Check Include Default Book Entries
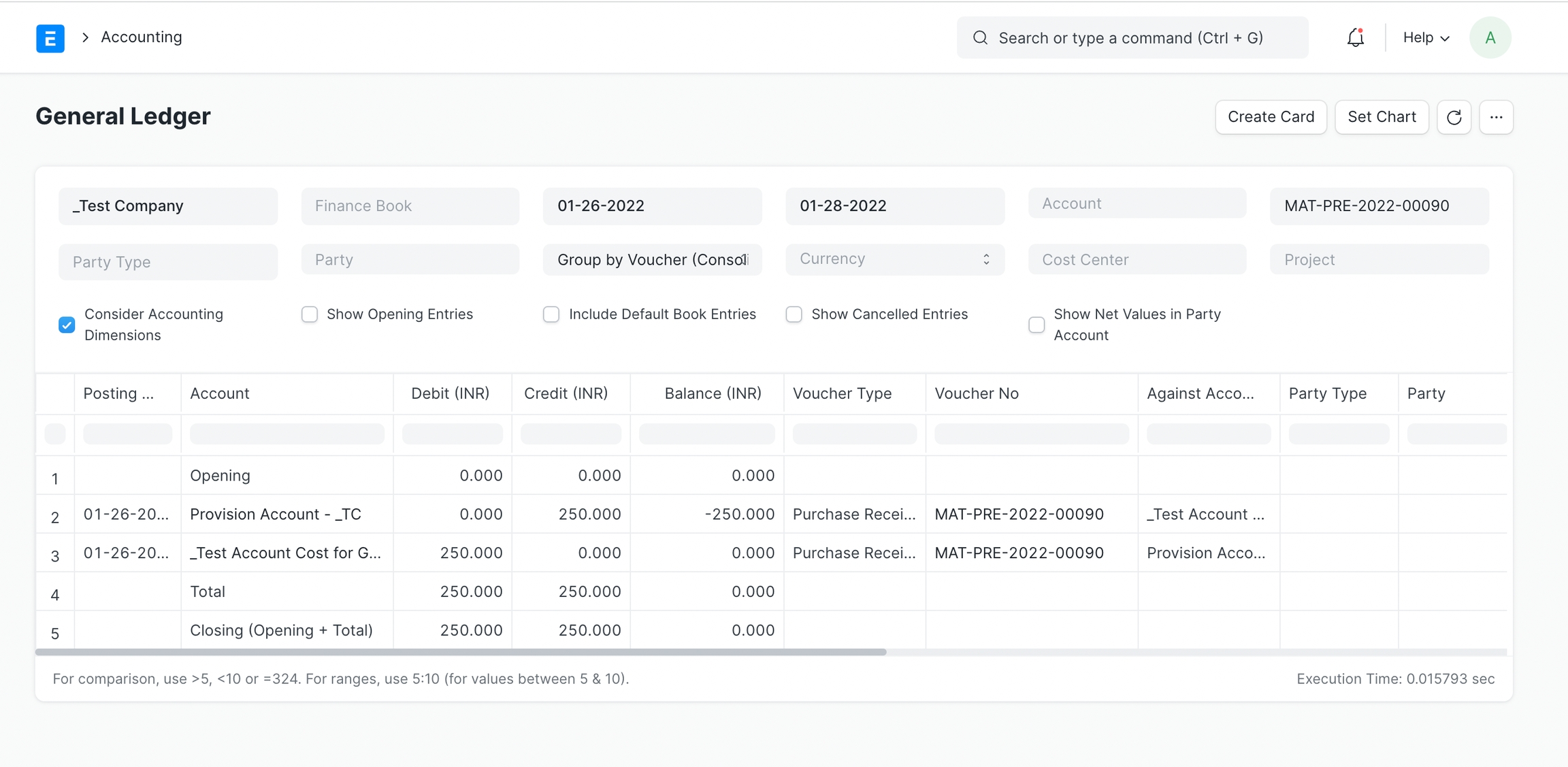The height and width of the screenshot is (767, 1568). point(551,314)
